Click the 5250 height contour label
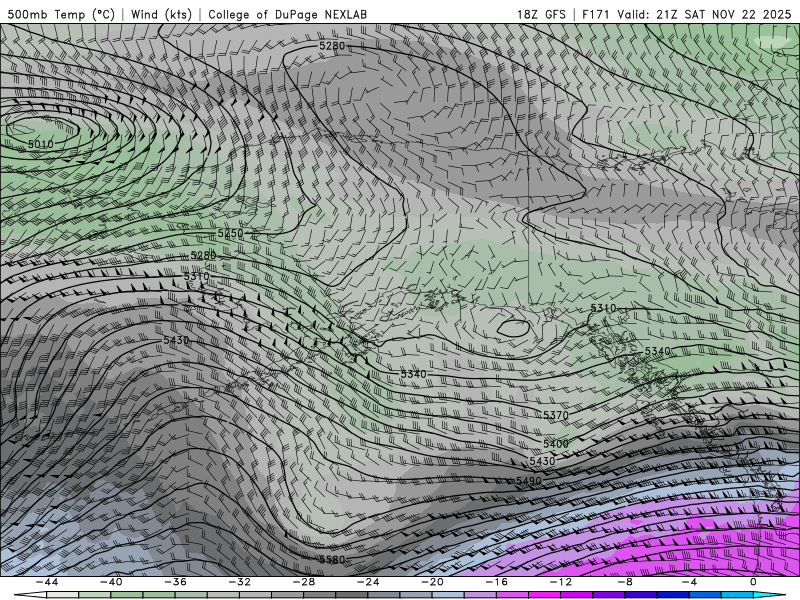800x600 pixels. tap(231, 233)
